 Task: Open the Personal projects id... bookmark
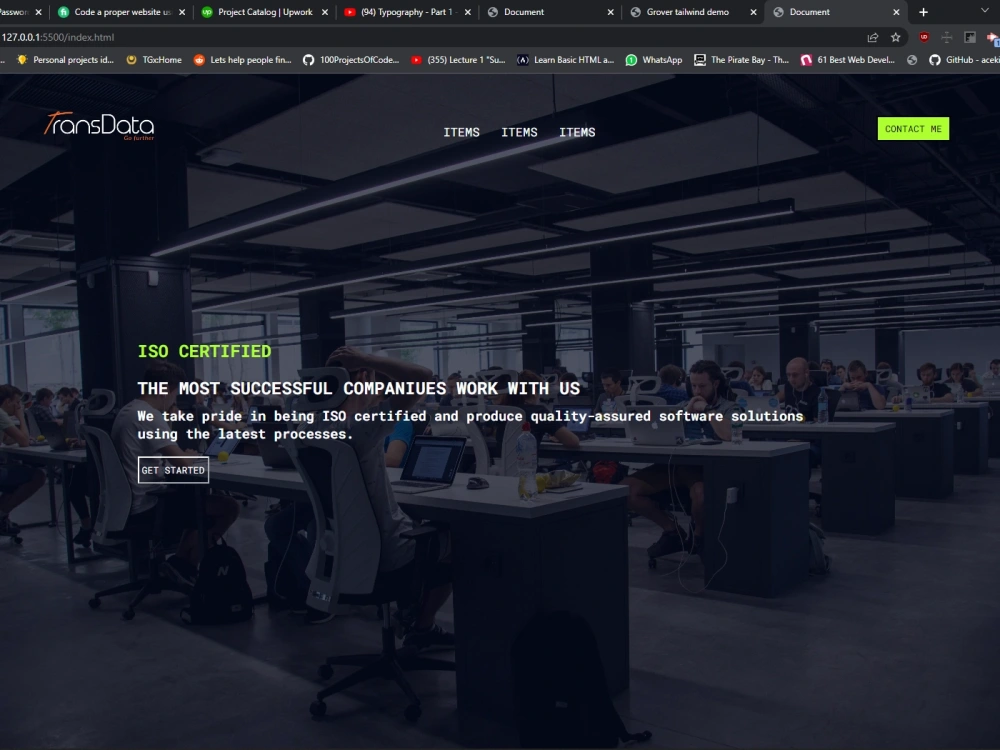[x=65, y=60]
